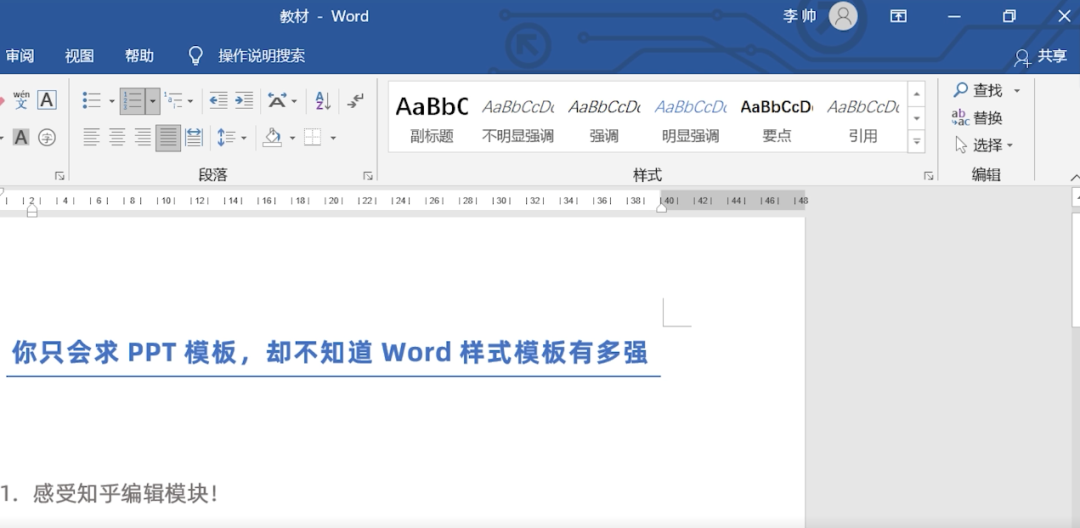Apply the 不明显强调 style

518,118
